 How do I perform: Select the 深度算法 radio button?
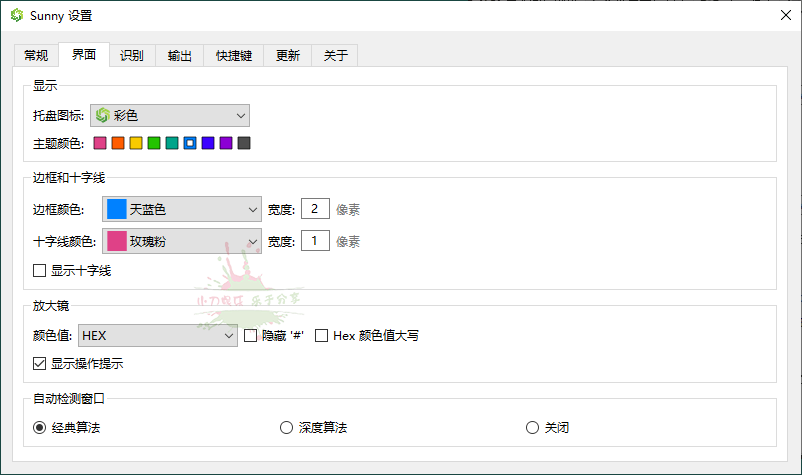[x=287, y=428]
